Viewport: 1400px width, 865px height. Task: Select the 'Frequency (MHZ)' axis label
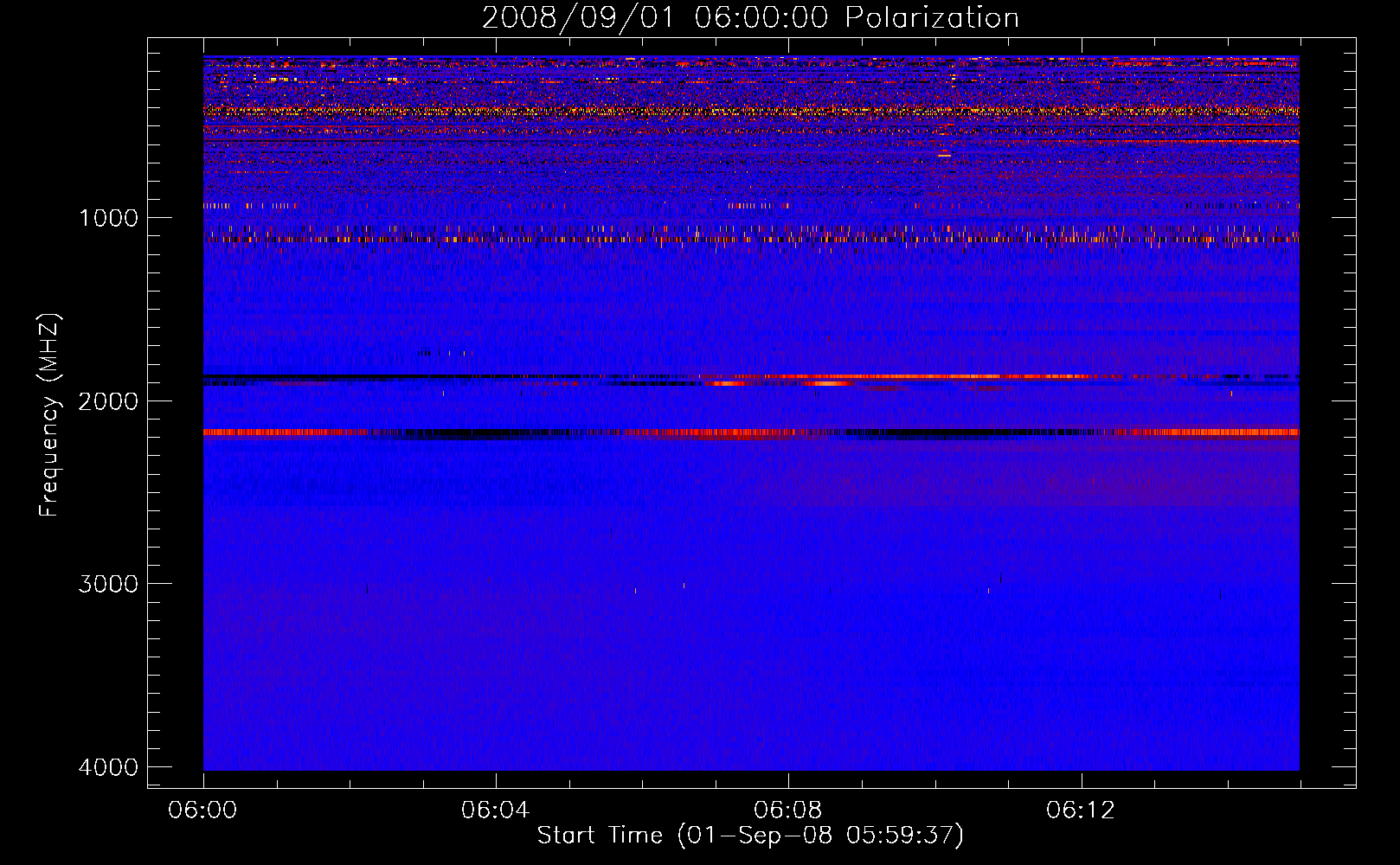50,415
